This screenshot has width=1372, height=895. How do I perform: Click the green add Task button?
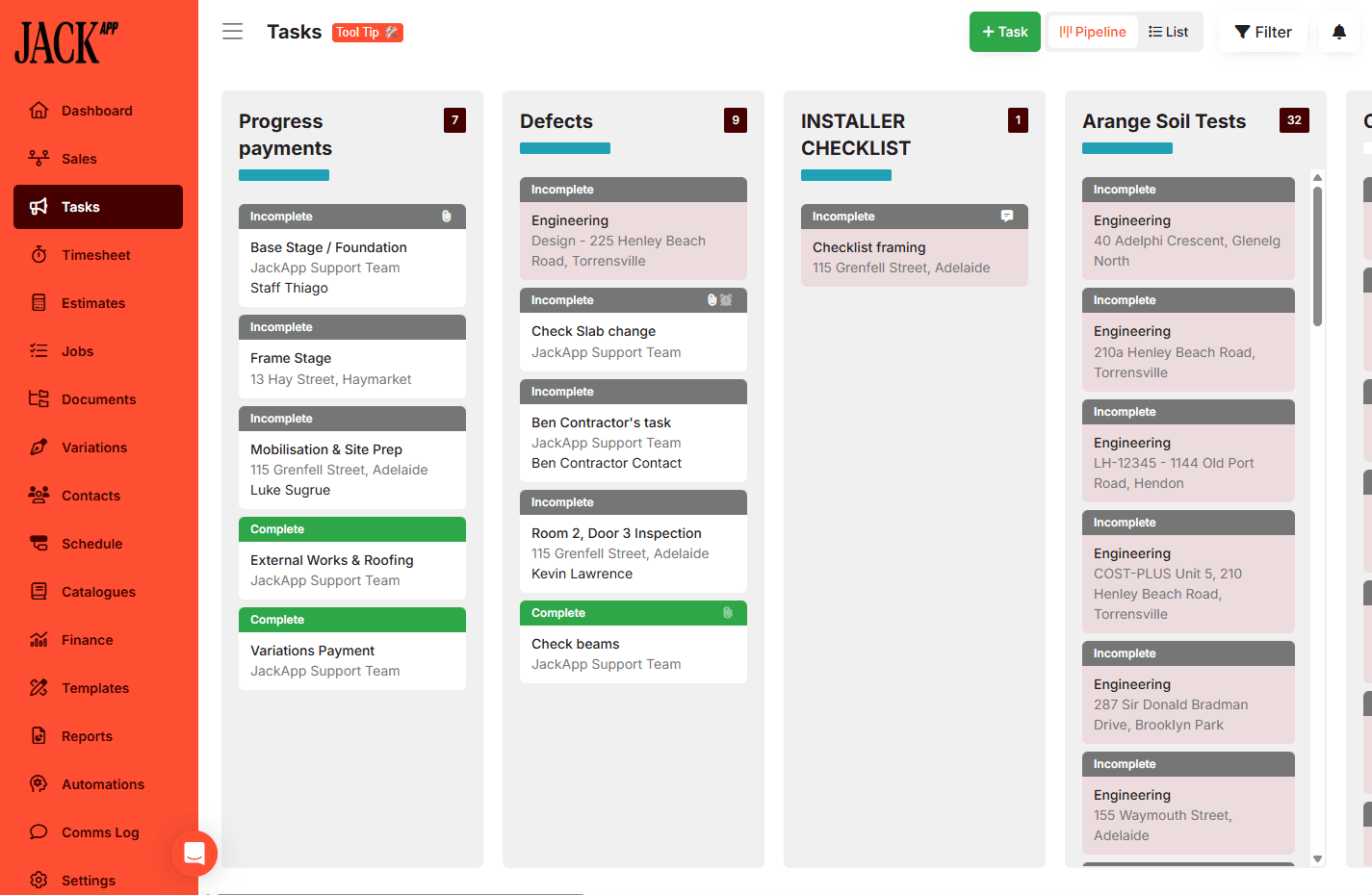click(1004, 32)
